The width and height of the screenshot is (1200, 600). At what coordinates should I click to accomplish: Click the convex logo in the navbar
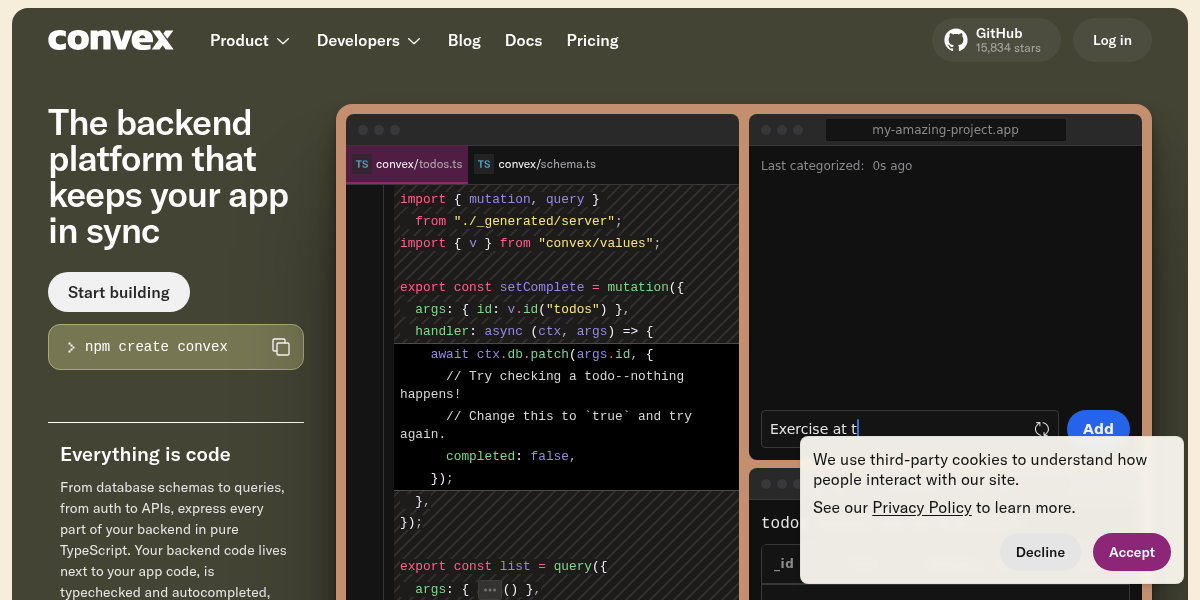[x=110, y=40]
